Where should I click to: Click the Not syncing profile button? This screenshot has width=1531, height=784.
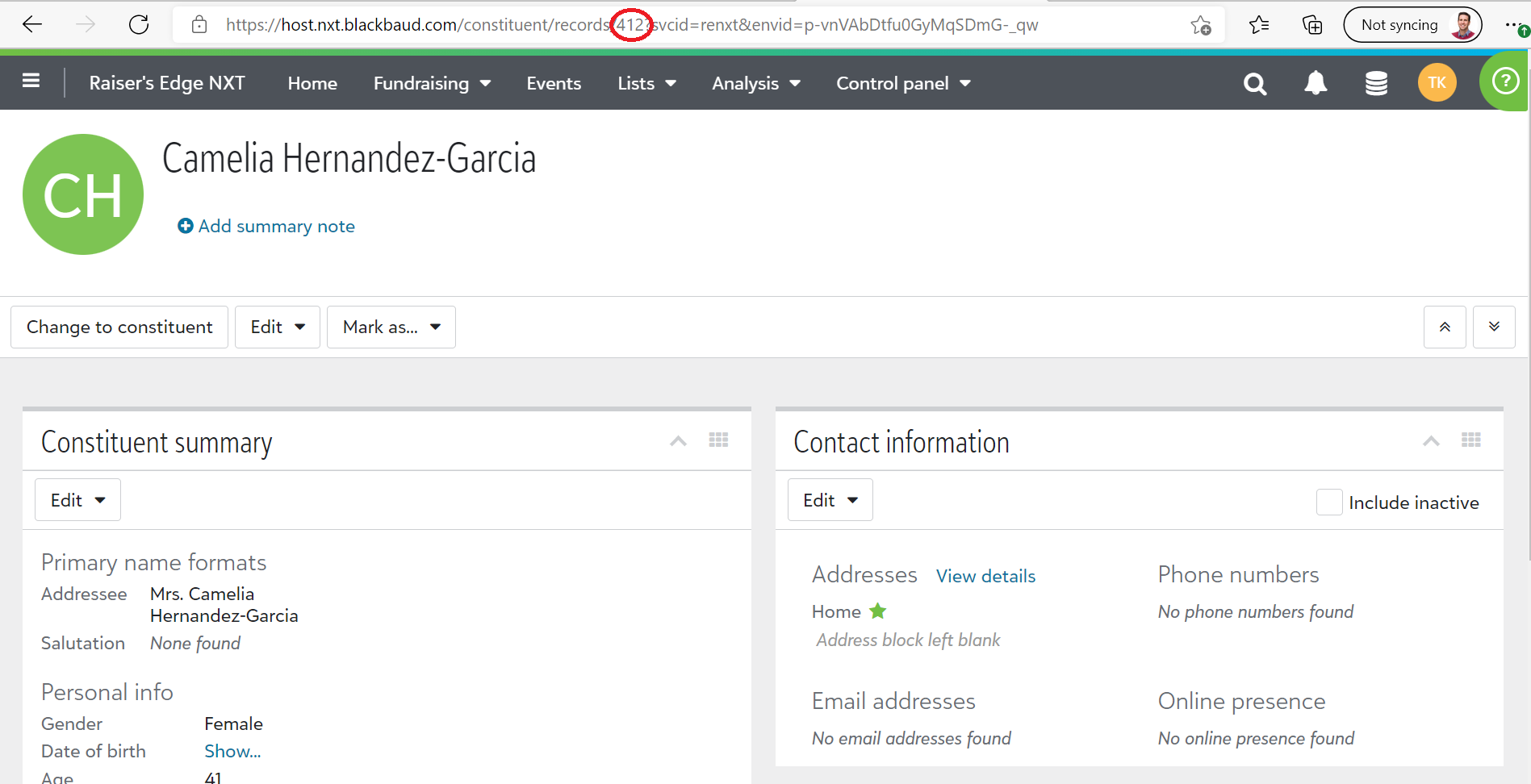point(1412,25)
